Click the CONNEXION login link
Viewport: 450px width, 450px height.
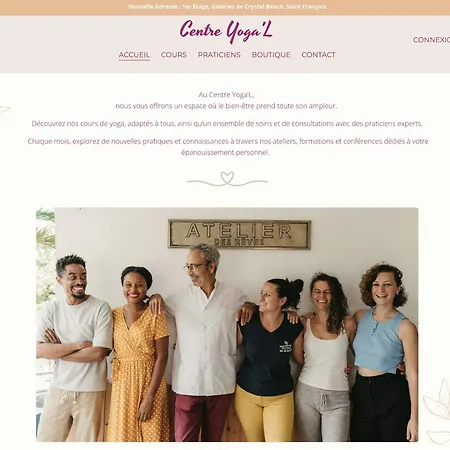[431, 40]
